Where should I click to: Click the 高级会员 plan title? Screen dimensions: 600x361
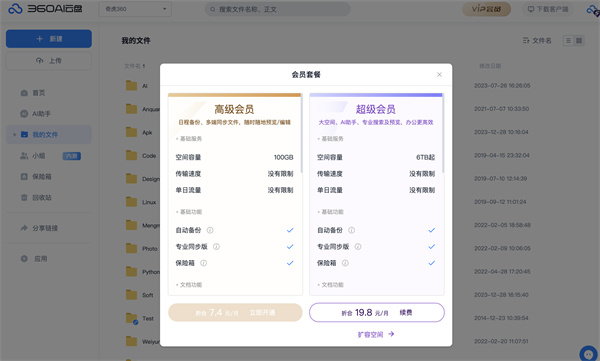(234, 109)
